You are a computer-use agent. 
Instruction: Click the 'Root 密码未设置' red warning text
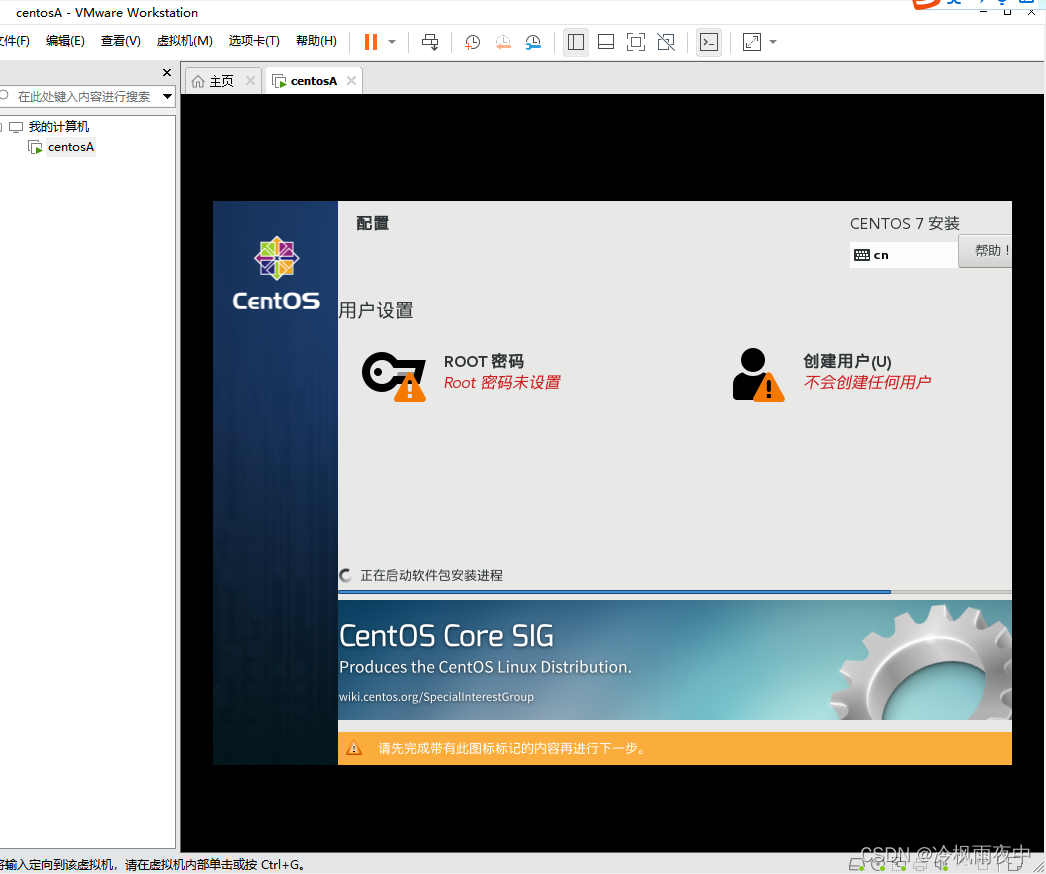point(502,382)
